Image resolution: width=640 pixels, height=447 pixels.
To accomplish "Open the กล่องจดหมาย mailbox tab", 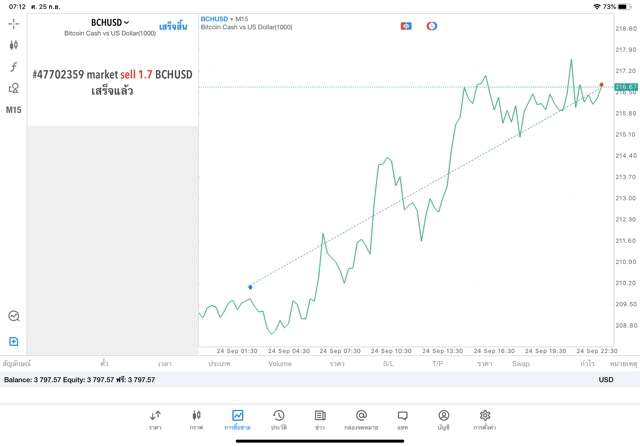I will click(361, 420).
